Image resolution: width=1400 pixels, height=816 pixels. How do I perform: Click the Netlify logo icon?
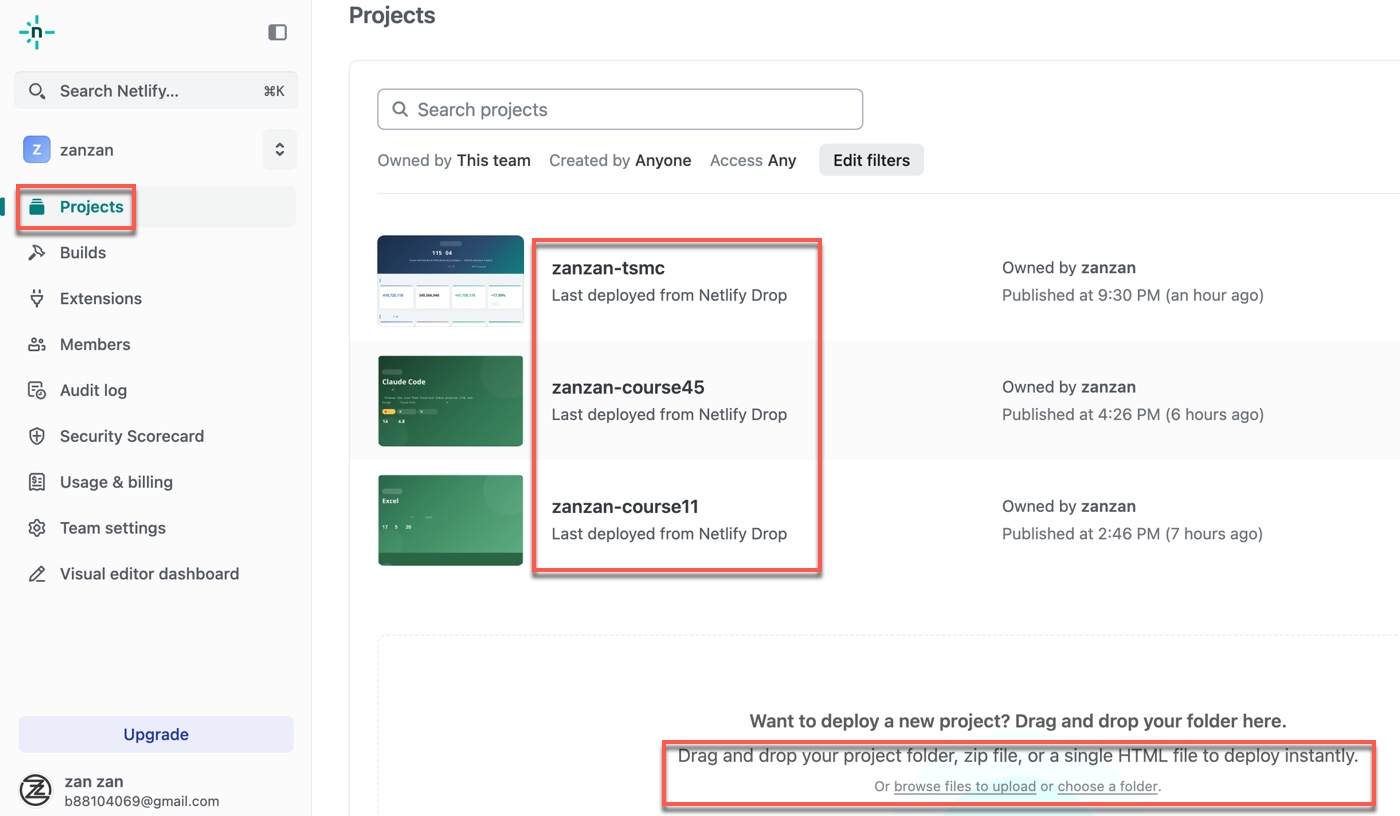point(37,32)
